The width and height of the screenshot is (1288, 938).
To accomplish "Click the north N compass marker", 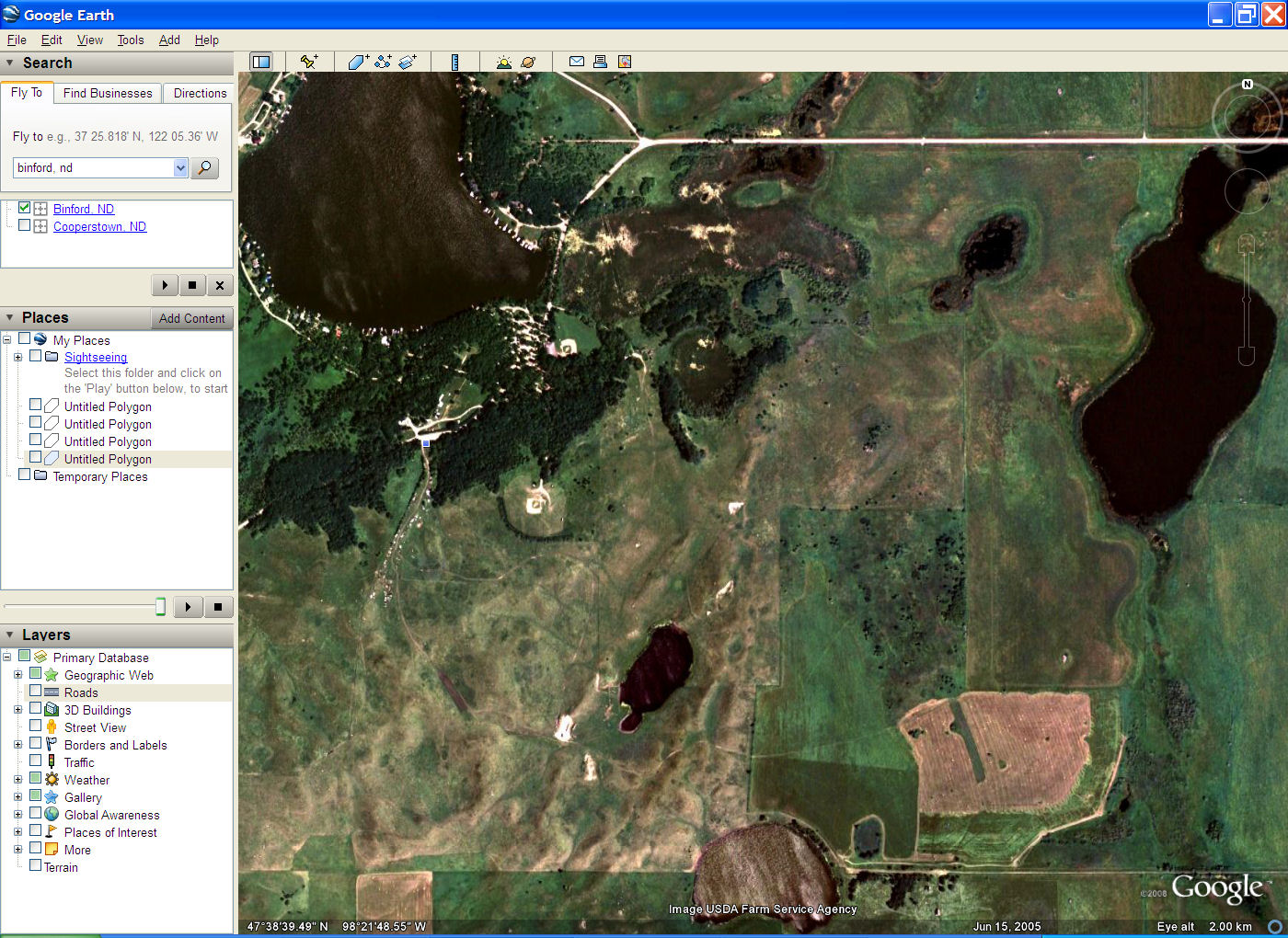I will 1248,84.
